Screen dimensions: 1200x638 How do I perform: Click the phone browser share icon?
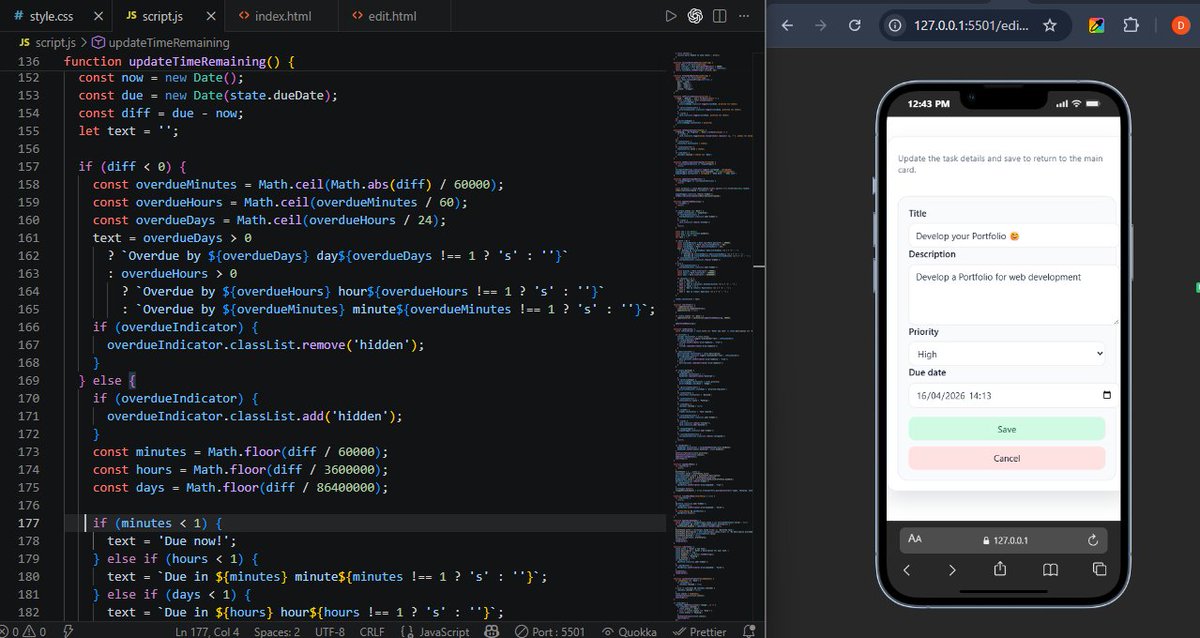tap(1000, 569)
